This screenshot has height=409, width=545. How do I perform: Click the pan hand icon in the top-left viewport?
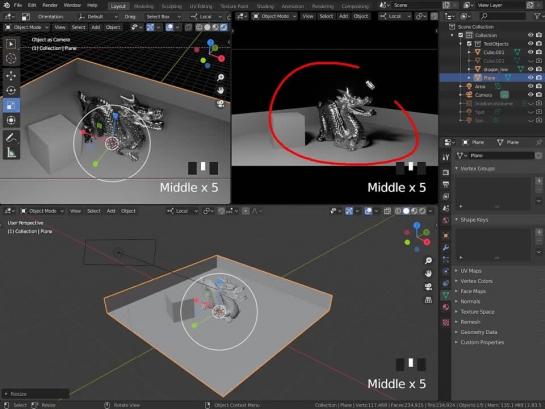pos(220,90)
